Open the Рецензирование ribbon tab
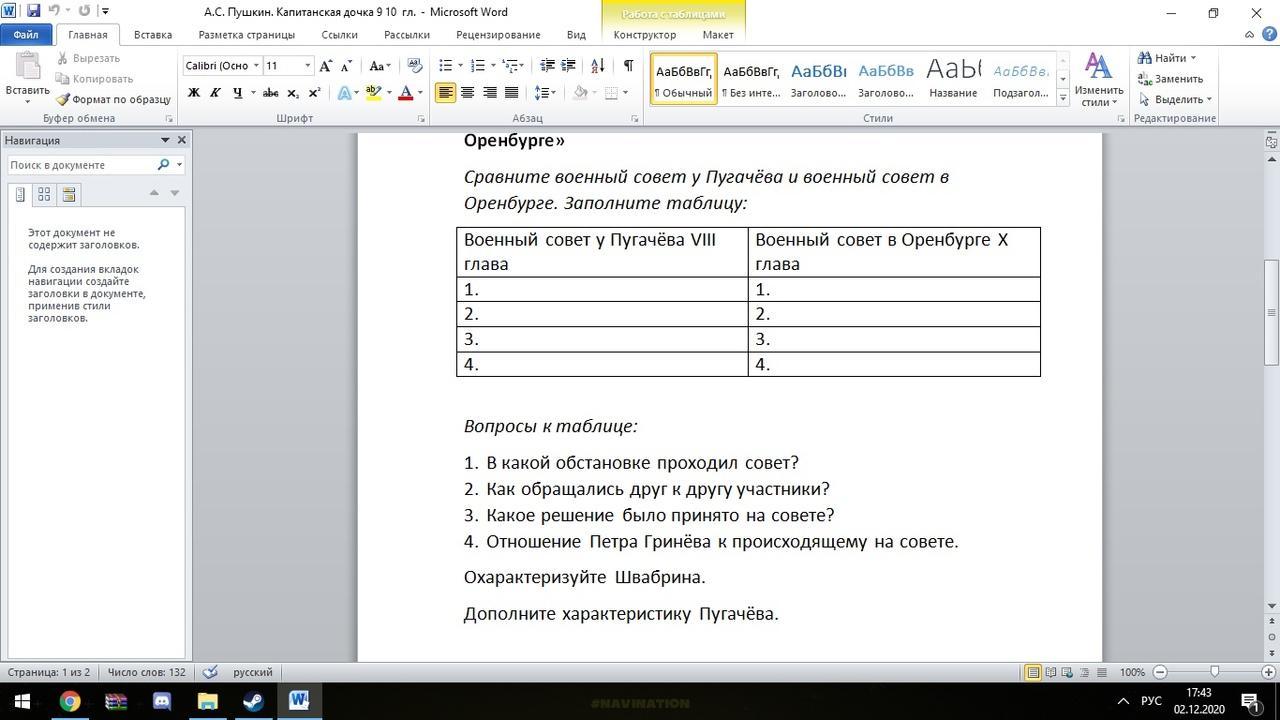The height and width of the screenshot is (720, 1280). pos(498,35)
